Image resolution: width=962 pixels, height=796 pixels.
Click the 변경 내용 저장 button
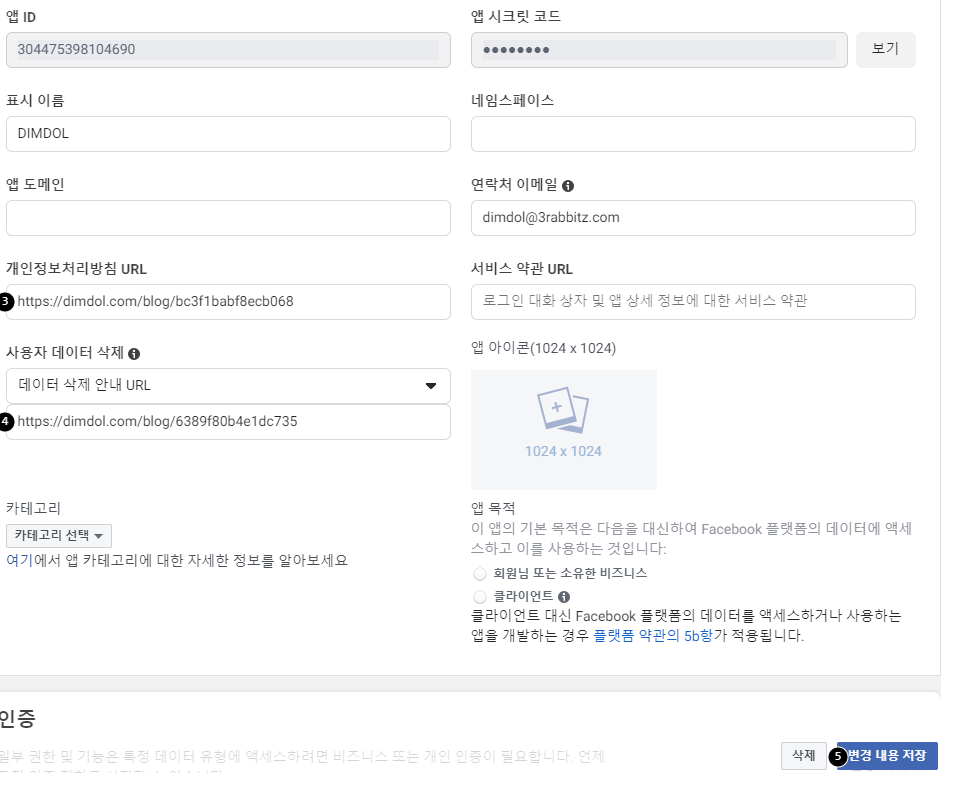(x=887, y=755)
